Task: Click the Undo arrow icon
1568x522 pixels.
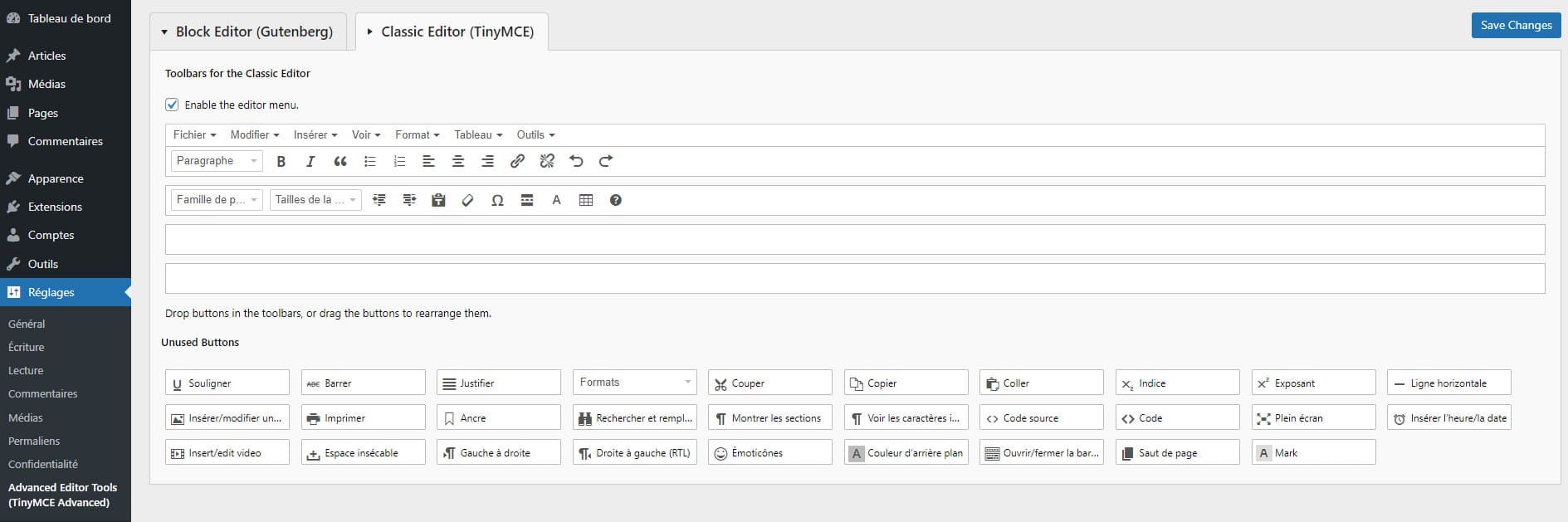Action: pos(576,161)
